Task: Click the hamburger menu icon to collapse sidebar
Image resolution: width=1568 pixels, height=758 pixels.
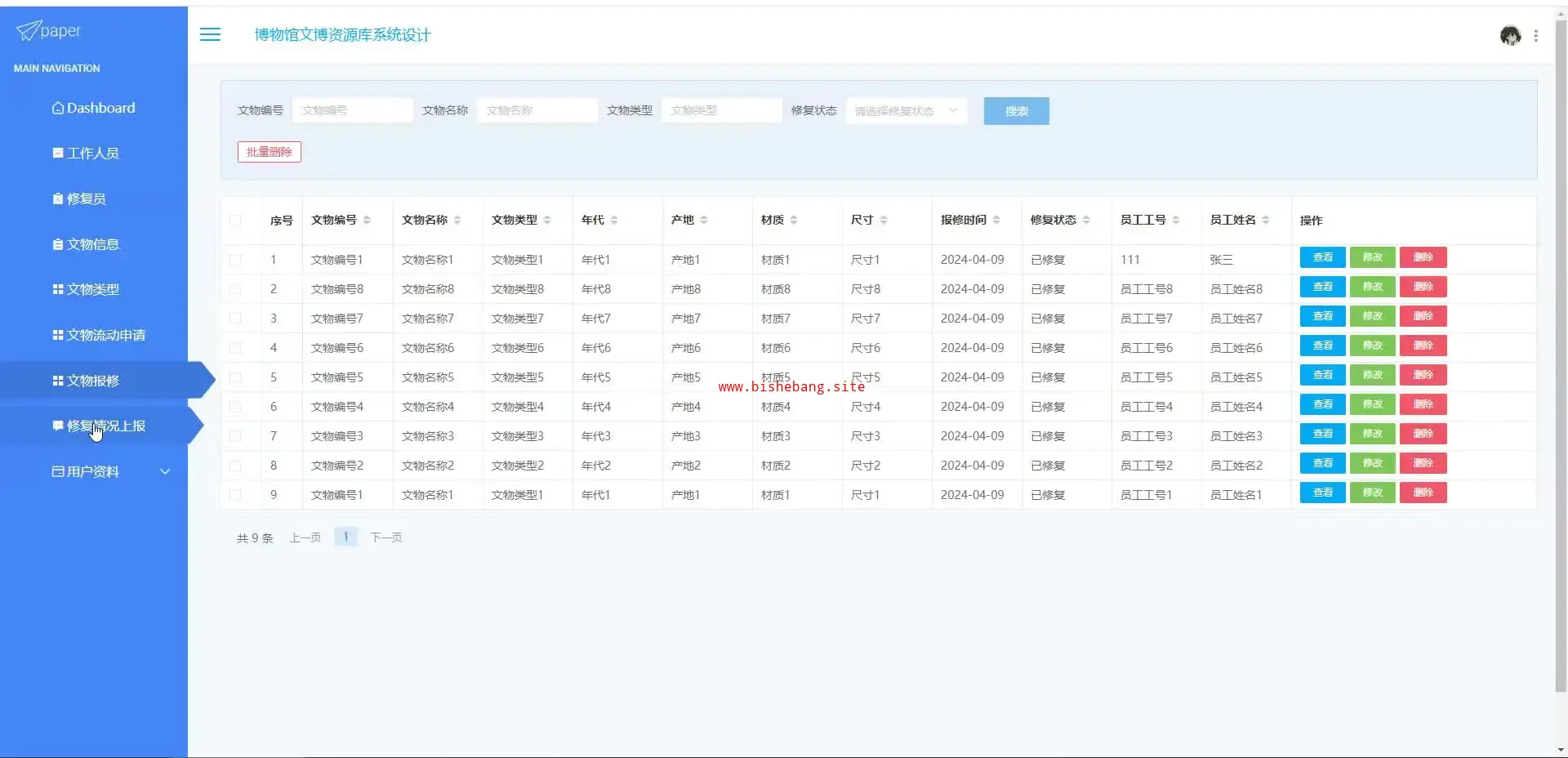Action: (210, 34)
